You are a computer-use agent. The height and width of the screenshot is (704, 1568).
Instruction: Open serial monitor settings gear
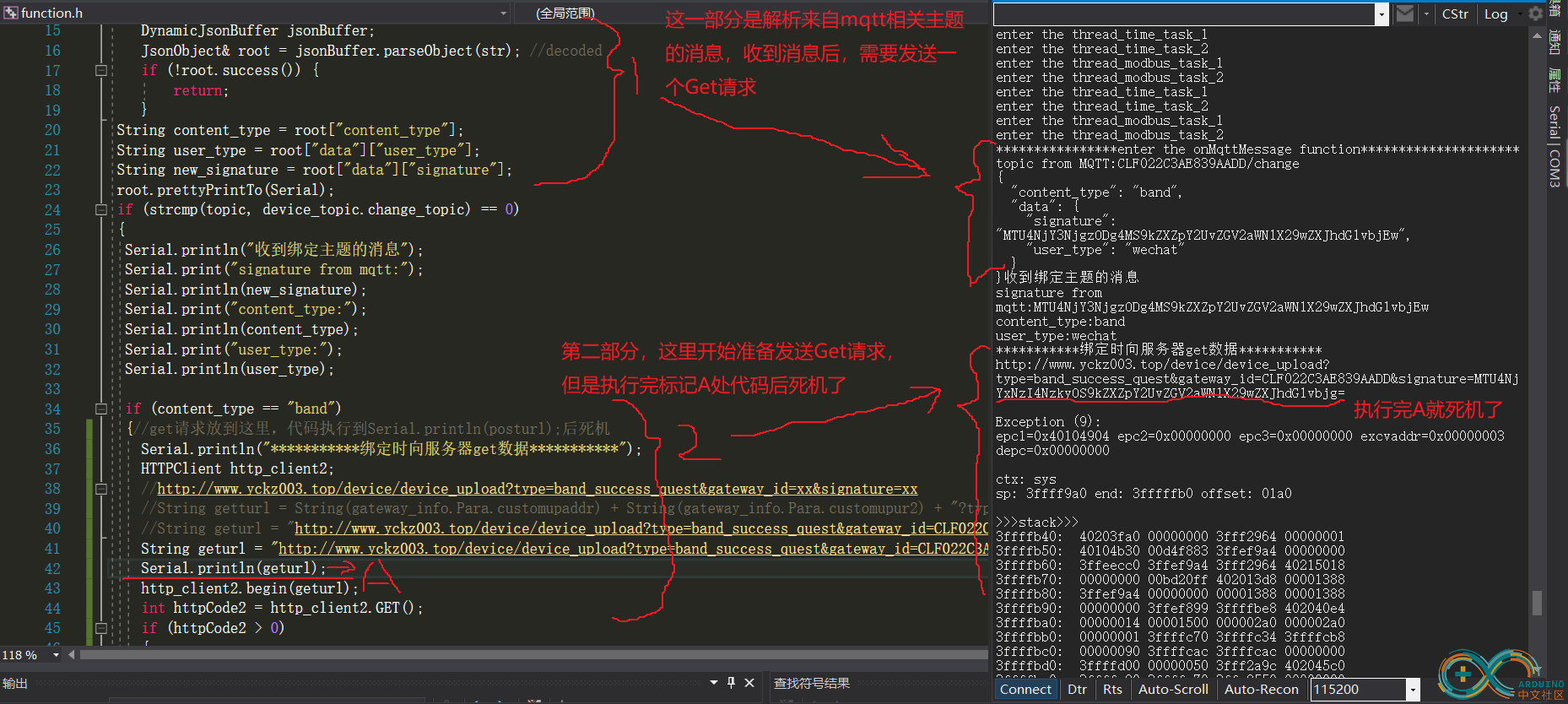1536,14
